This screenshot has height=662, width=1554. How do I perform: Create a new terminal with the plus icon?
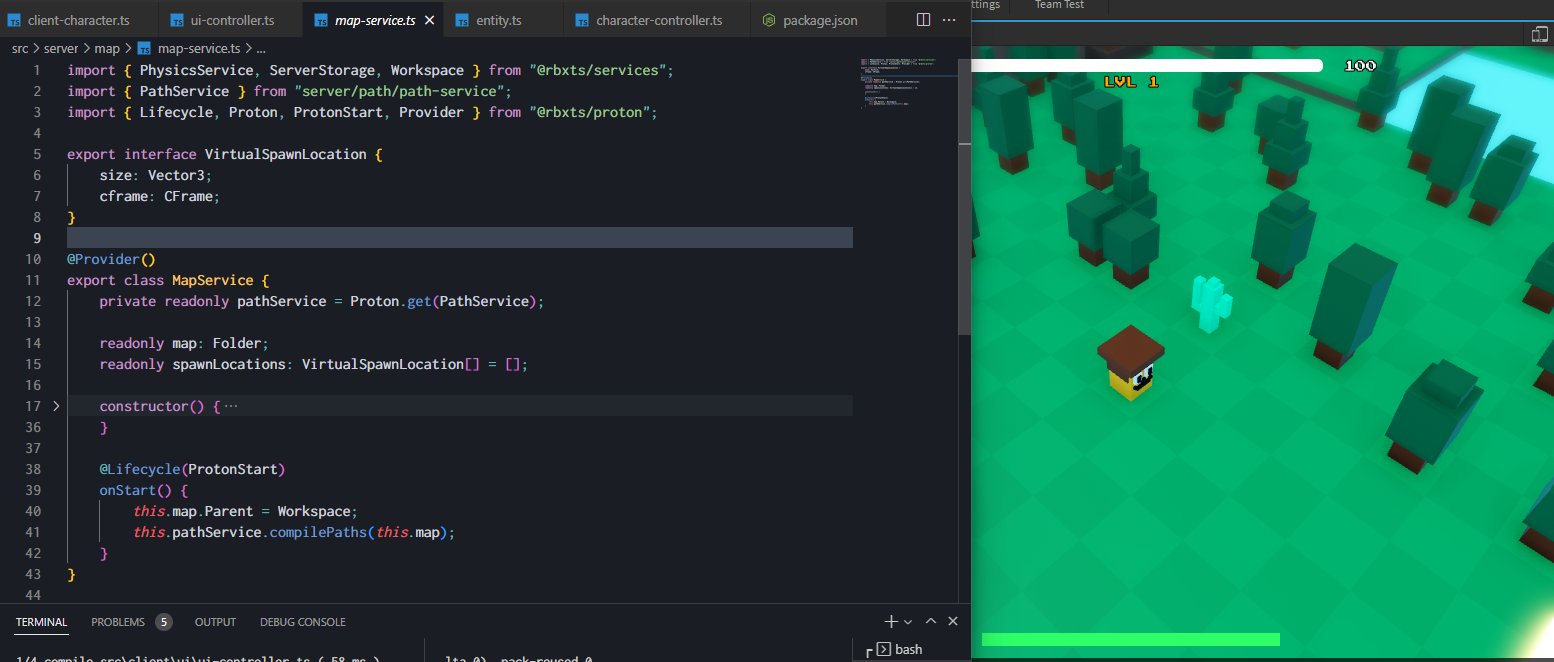point(889,621)
